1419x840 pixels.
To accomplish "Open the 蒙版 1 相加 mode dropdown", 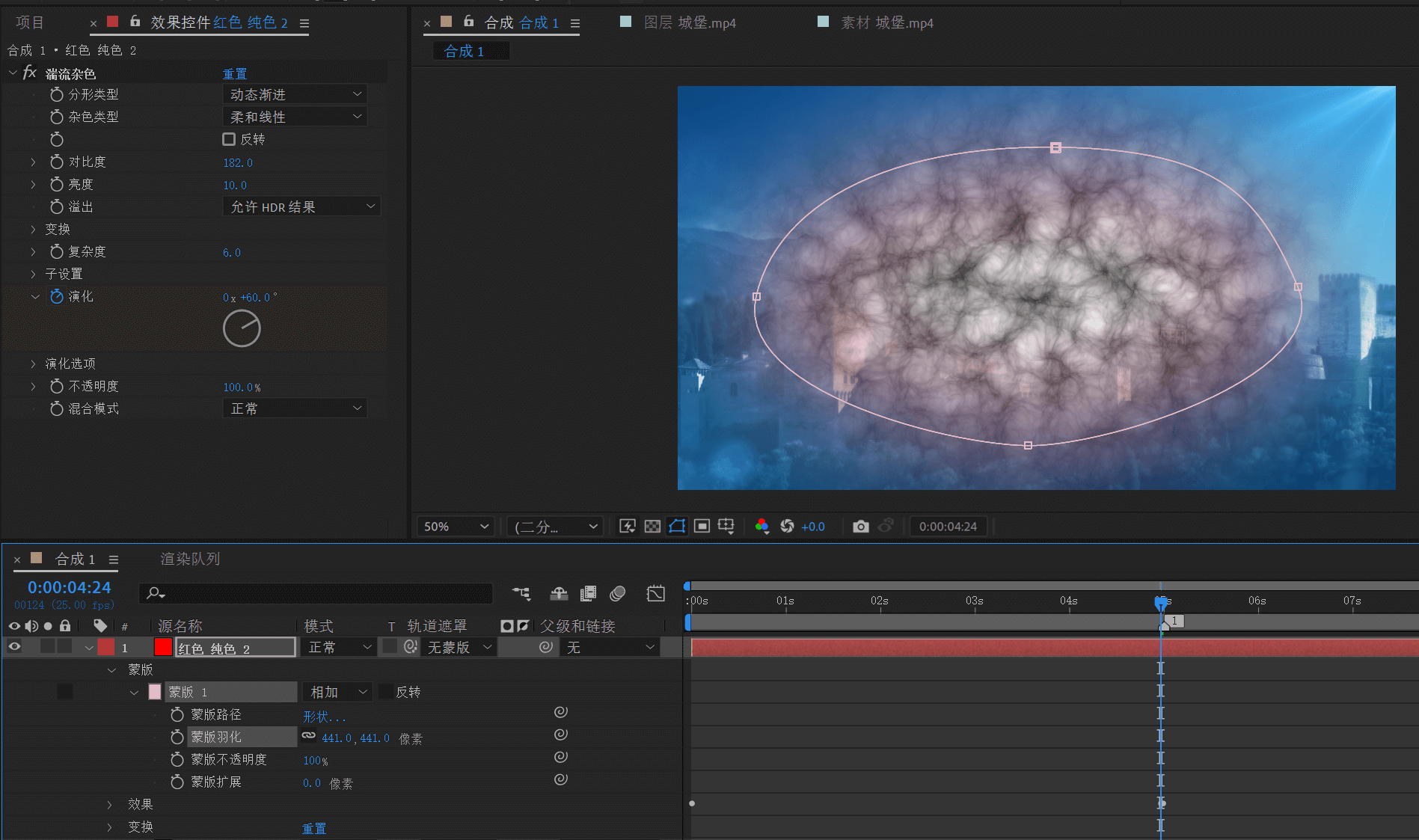I will click(338, 692).
